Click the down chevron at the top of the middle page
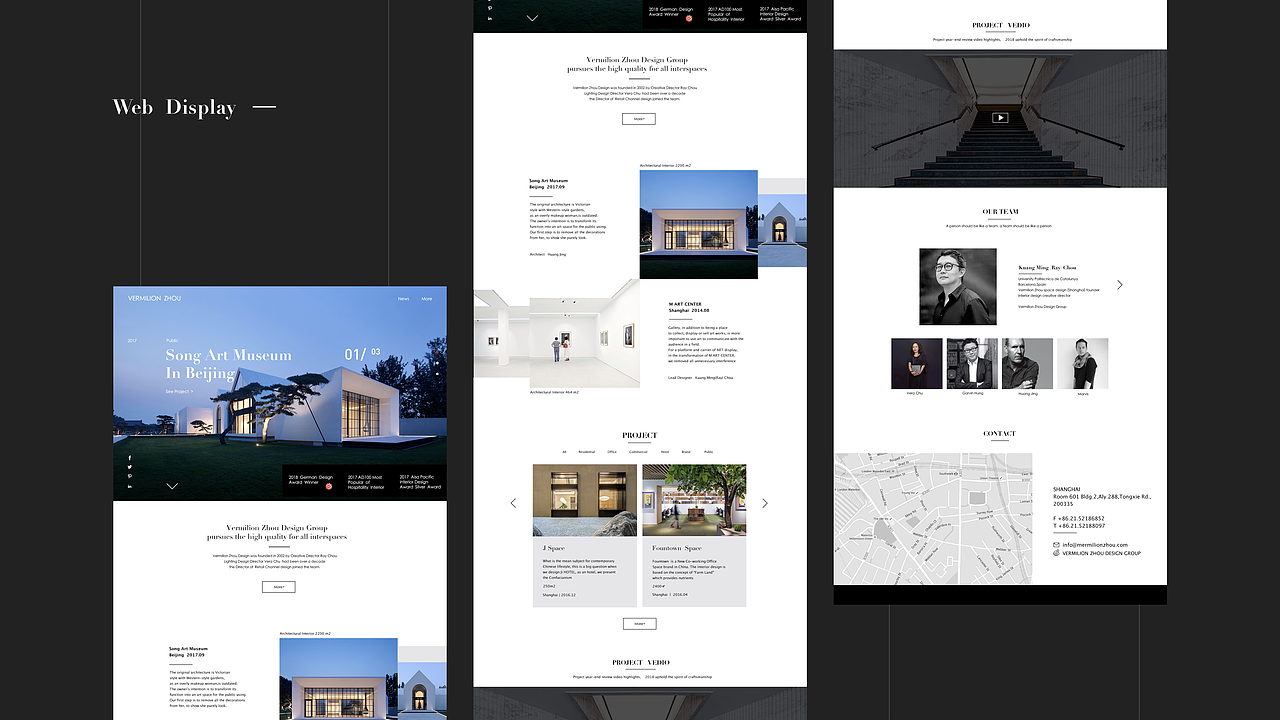This screenshot has width=1280, height=720. (532, 18)
